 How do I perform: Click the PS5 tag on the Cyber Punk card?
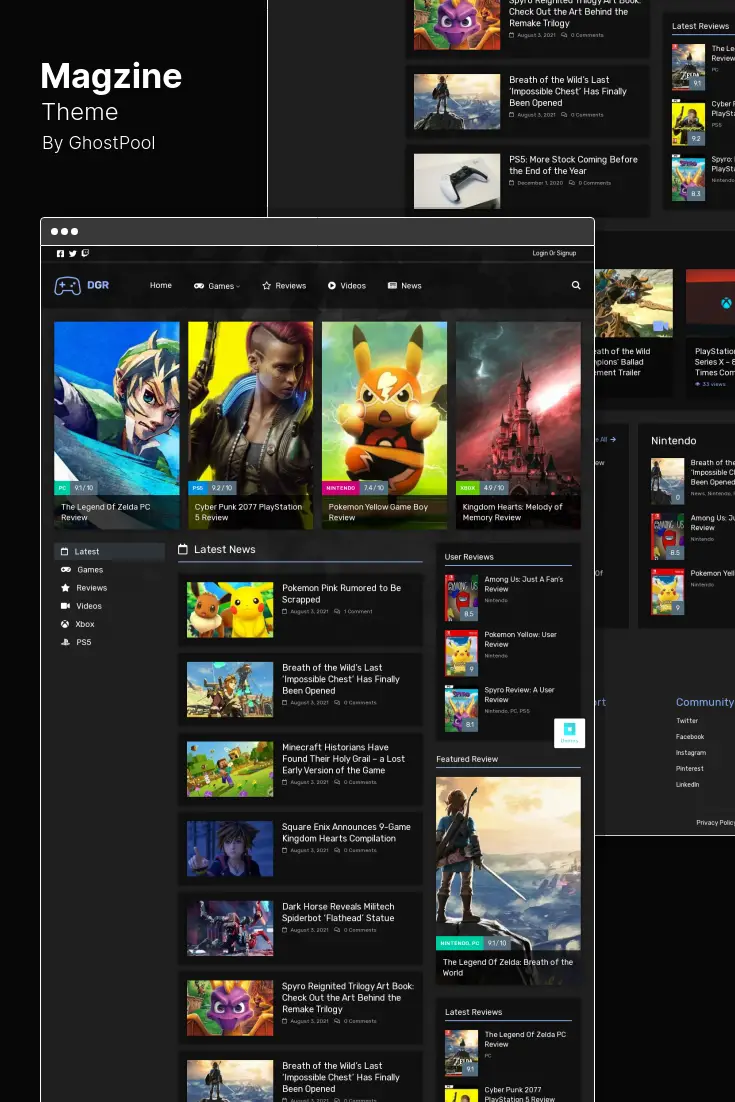[x=198, y=488]
